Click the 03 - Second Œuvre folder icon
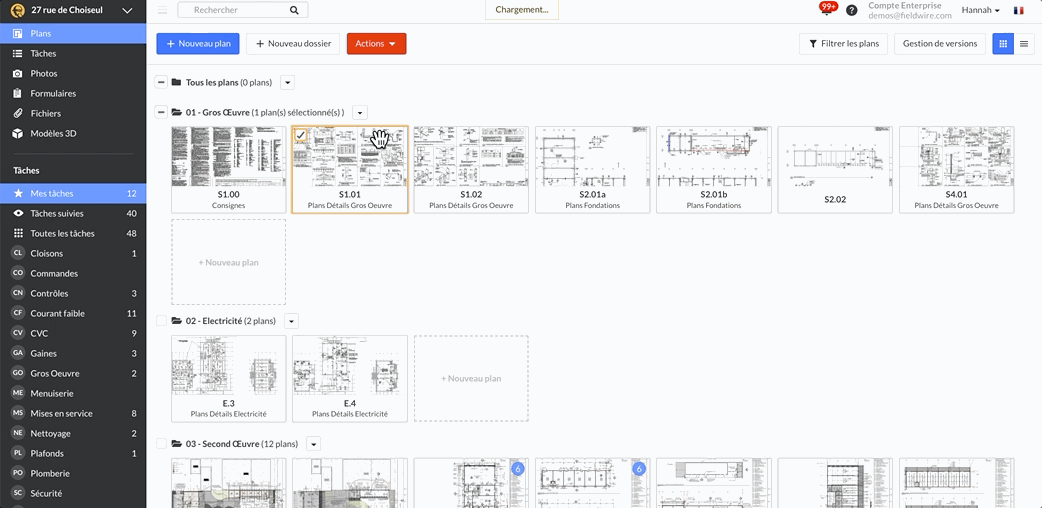 click(177, 444)
